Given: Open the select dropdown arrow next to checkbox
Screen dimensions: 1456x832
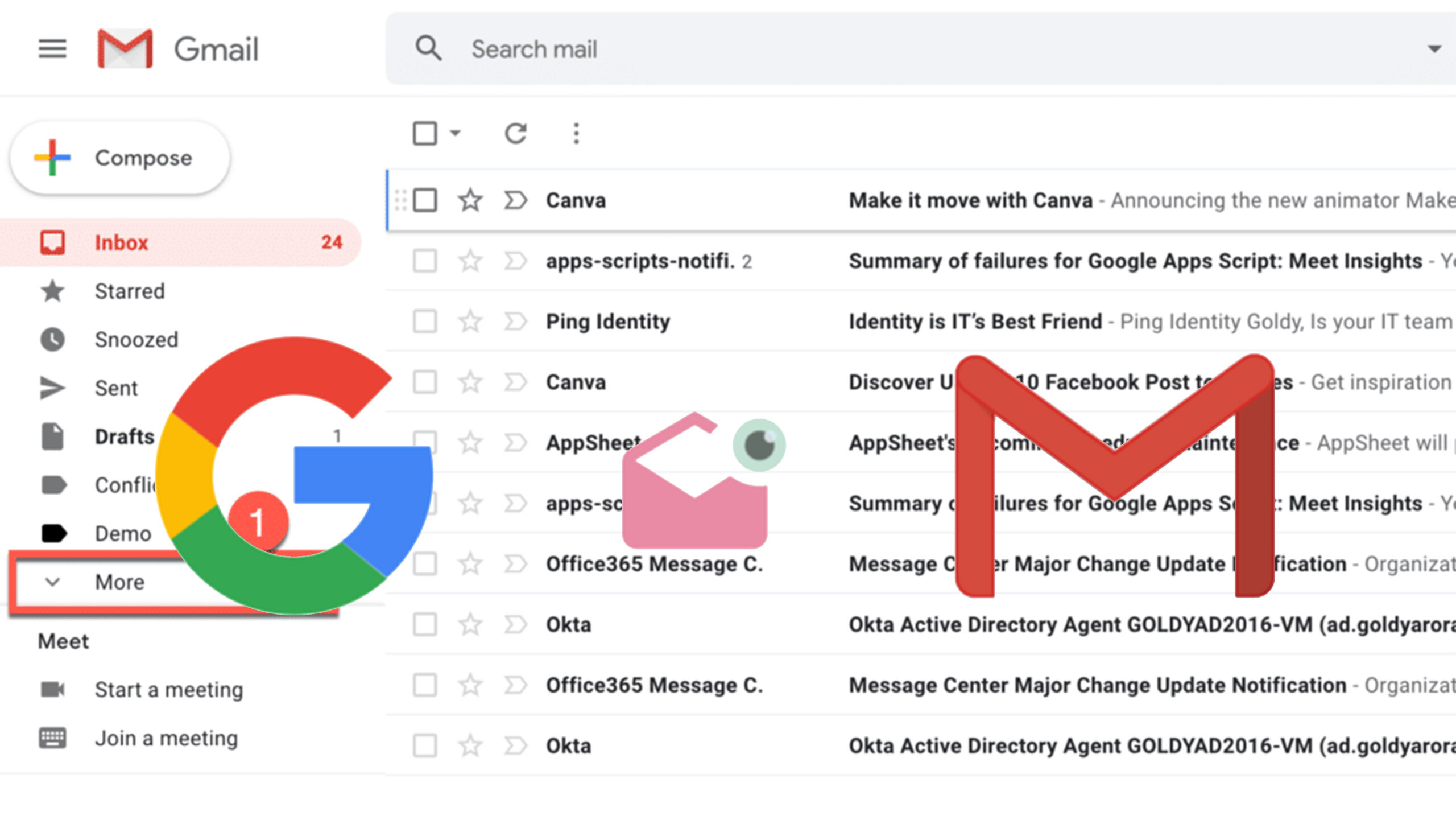Looking at the screenshot, I should coord(455,133).
